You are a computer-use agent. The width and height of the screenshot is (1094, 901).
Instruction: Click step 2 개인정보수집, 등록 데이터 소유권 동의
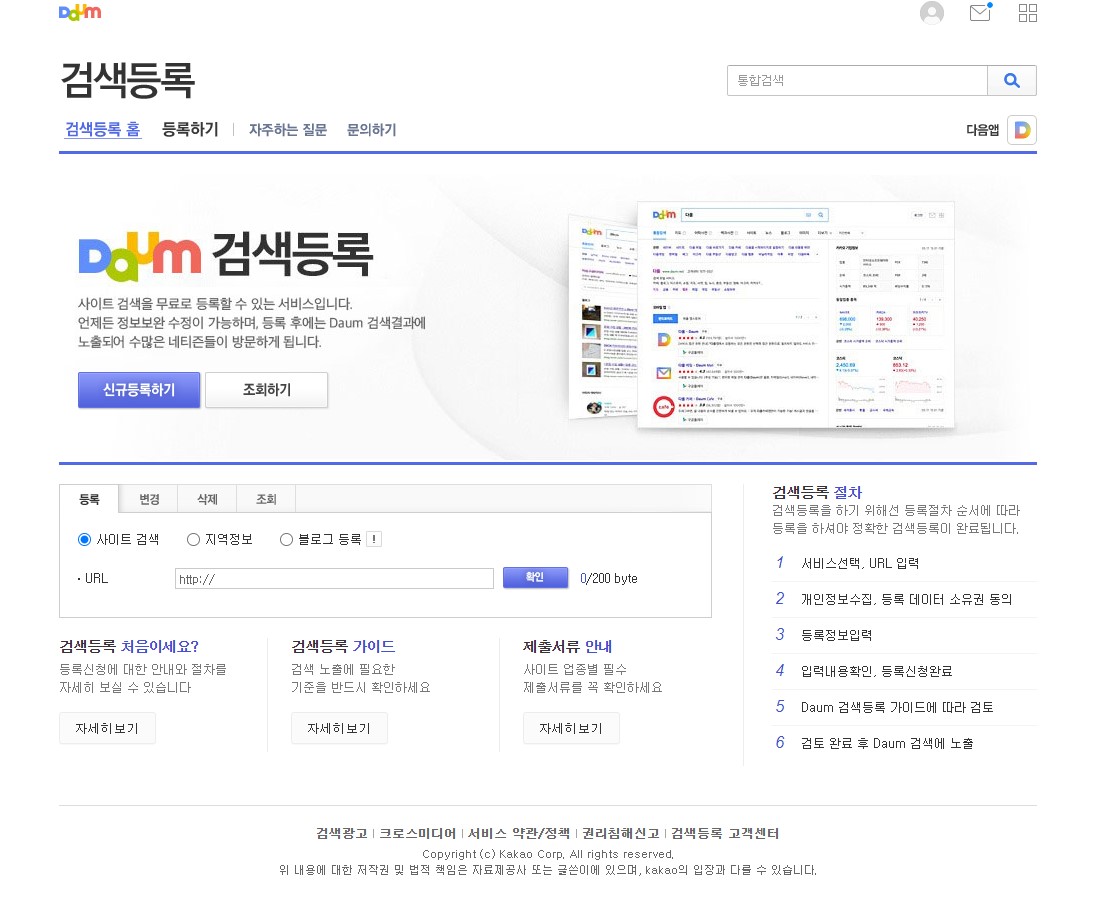(904, 600)
